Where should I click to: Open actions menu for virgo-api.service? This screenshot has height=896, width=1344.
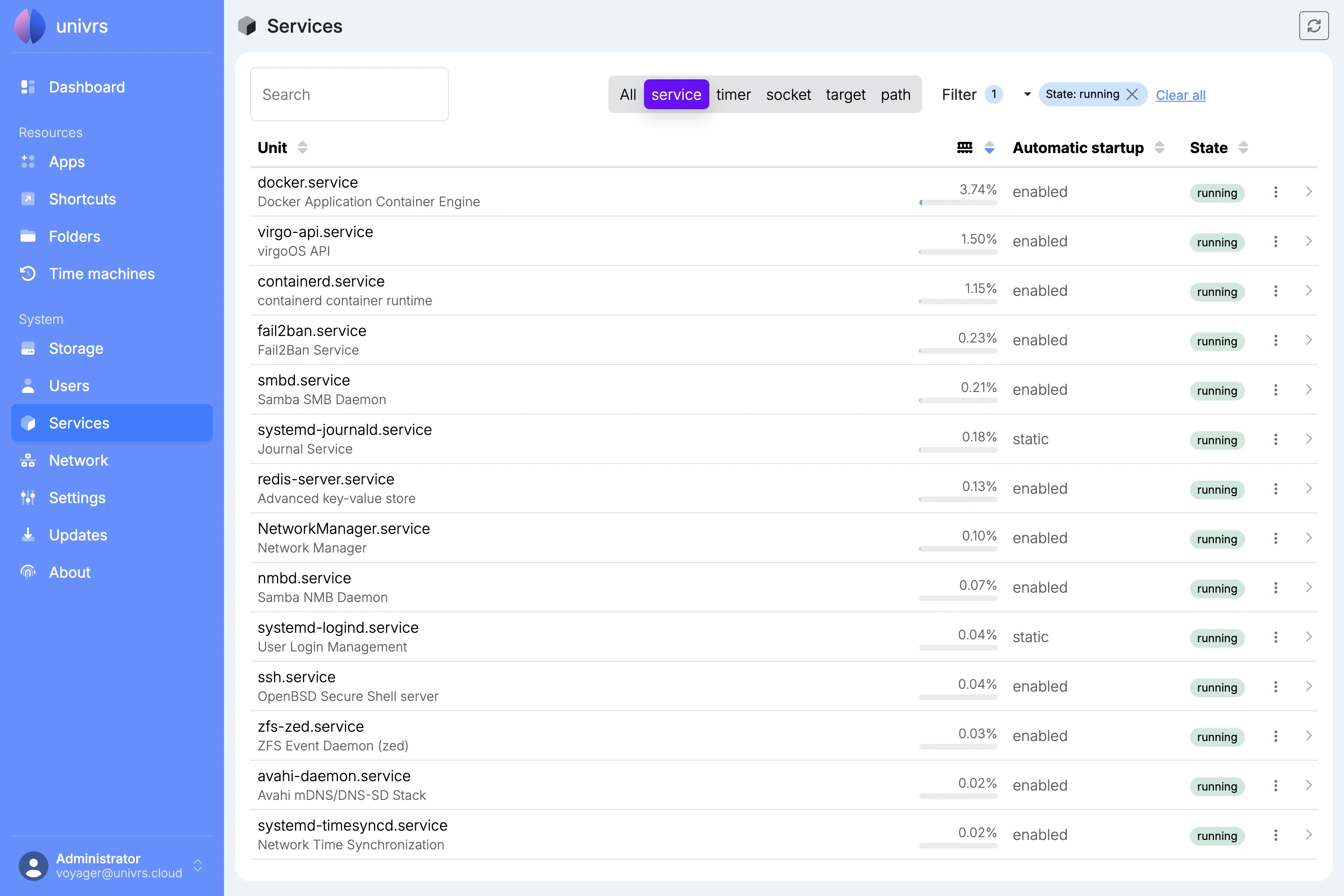coord(1275,241)
